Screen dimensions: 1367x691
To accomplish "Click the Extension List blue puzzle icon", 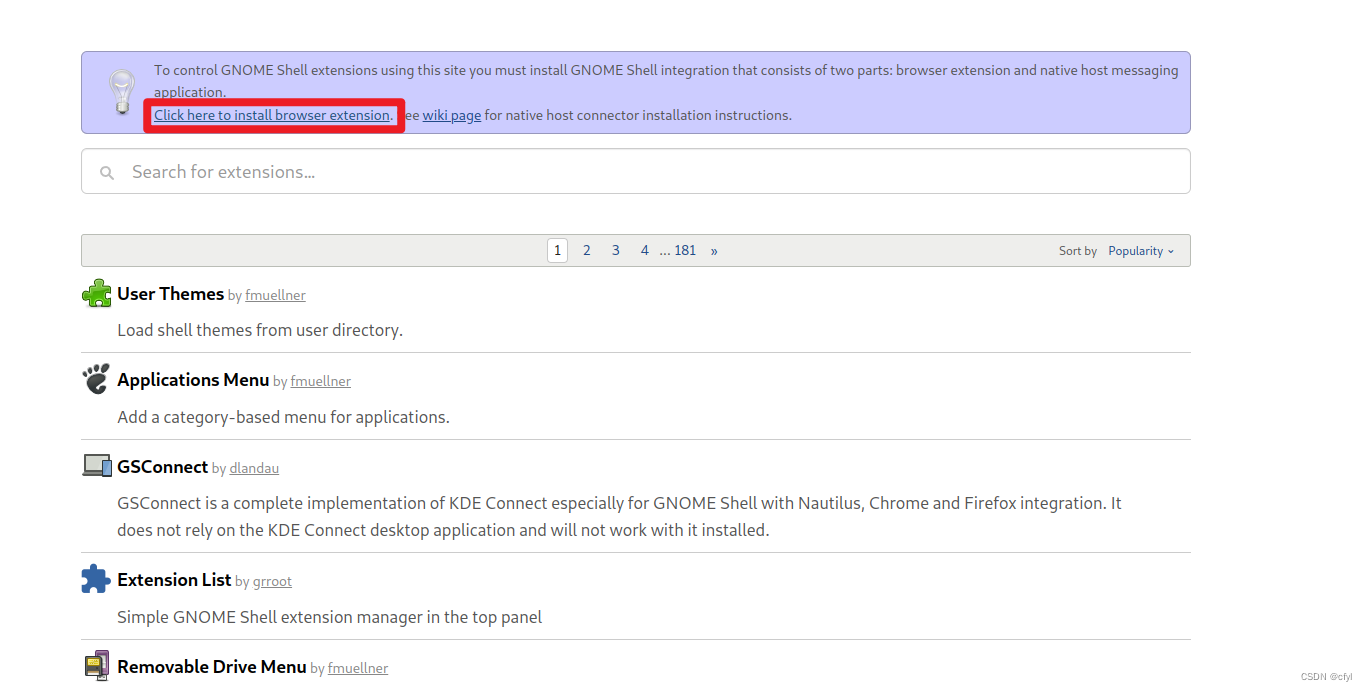I will 96,579.
